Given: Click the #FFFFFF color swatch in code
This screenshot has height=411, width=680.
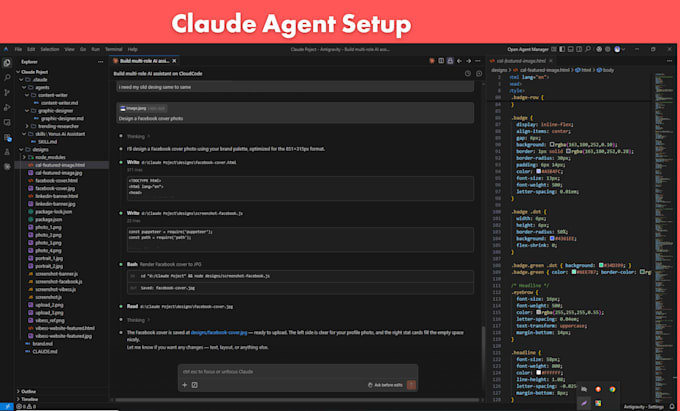Looking at the screenshot, I should click(x=539, y=372).
